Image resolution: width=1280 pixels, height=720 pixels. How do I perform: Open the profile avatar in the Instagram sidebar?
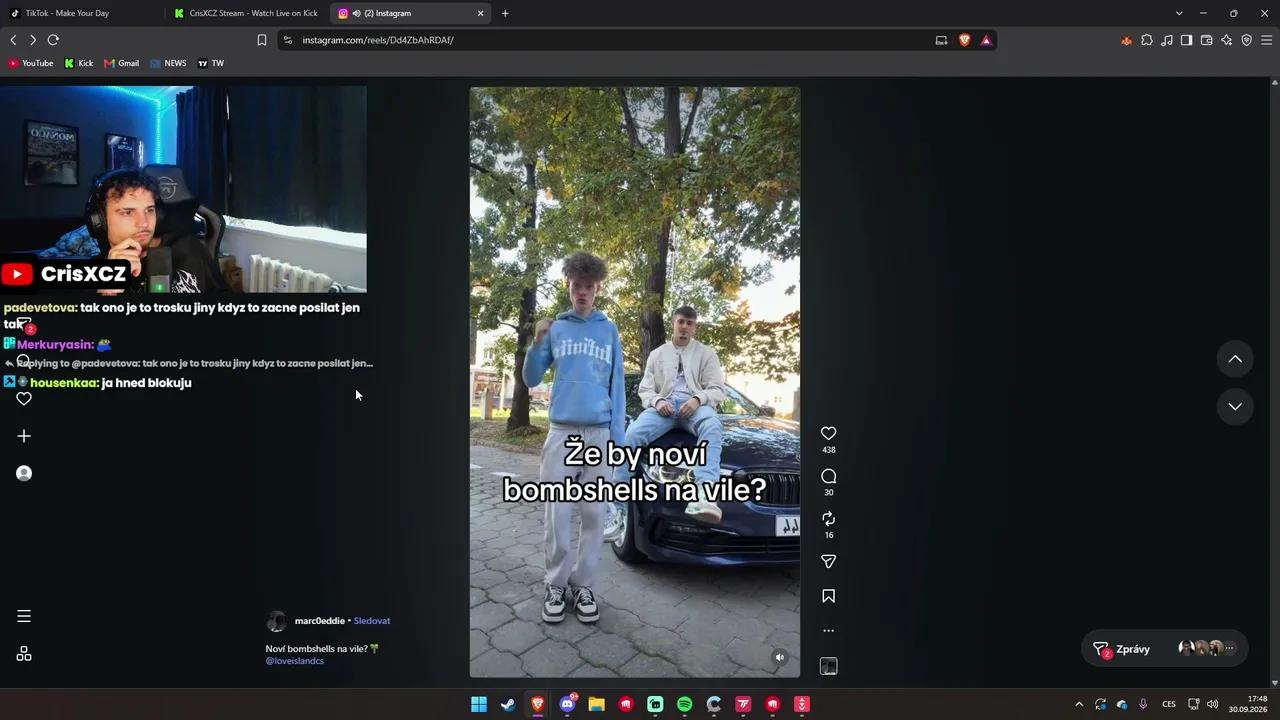[x=24, y=473]
